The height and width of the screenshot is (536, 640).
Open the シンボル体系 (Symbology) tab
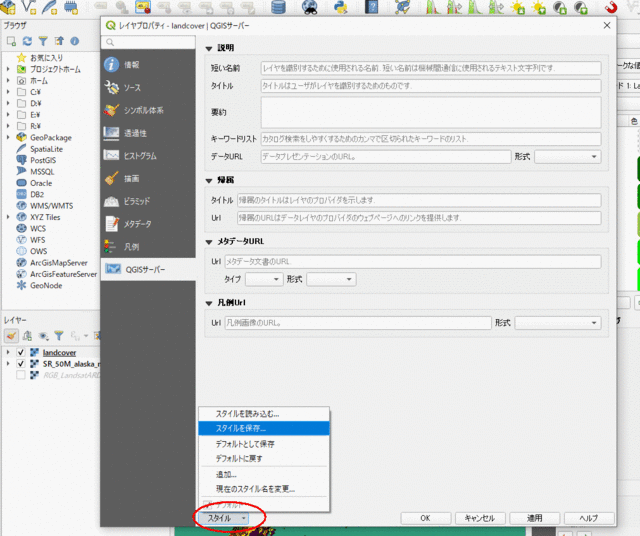pos(148,110)
